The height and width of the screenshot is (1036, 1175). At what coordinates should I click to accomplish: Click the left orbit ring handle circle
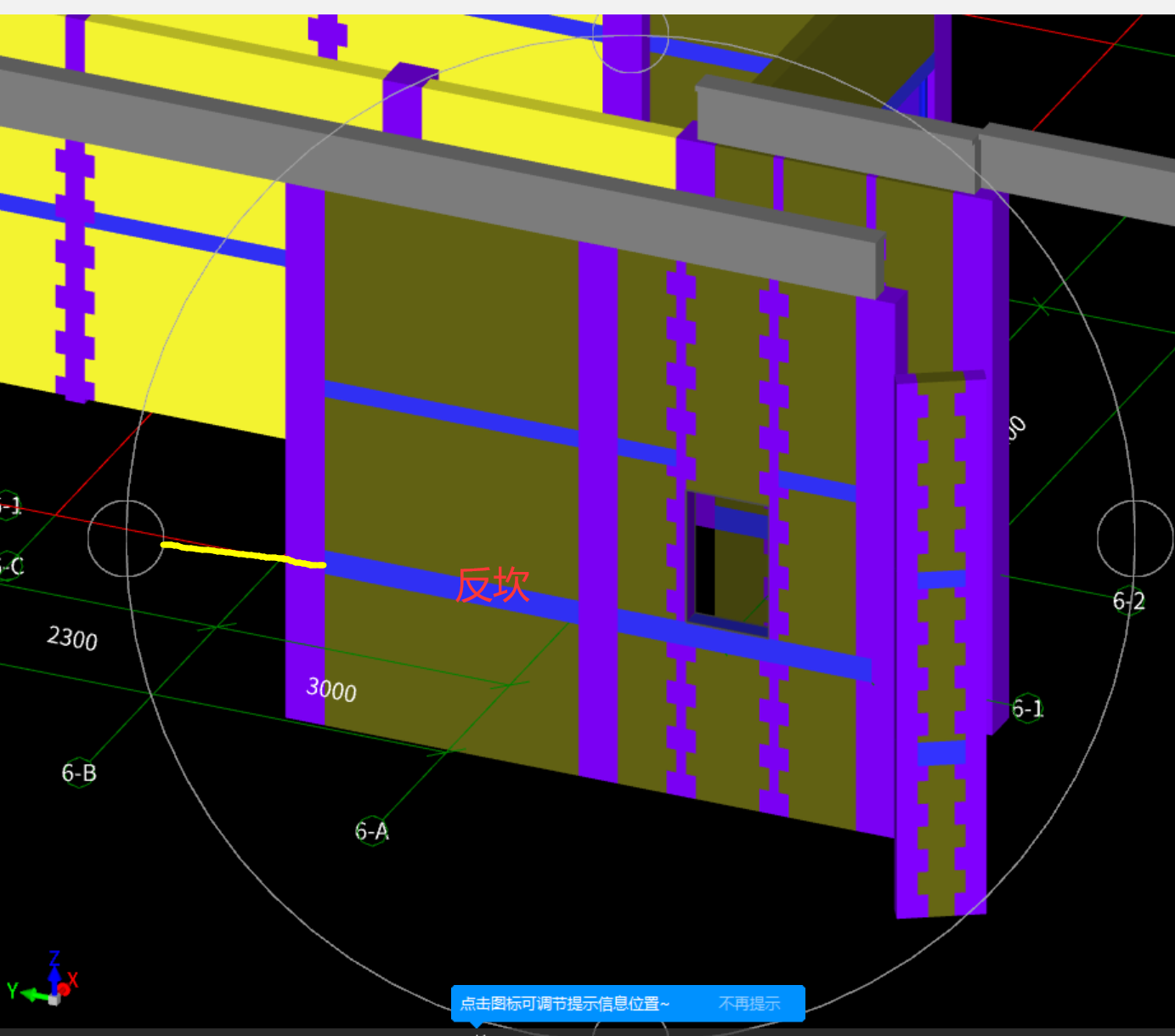pyautogui.click(x=127, y=538)
